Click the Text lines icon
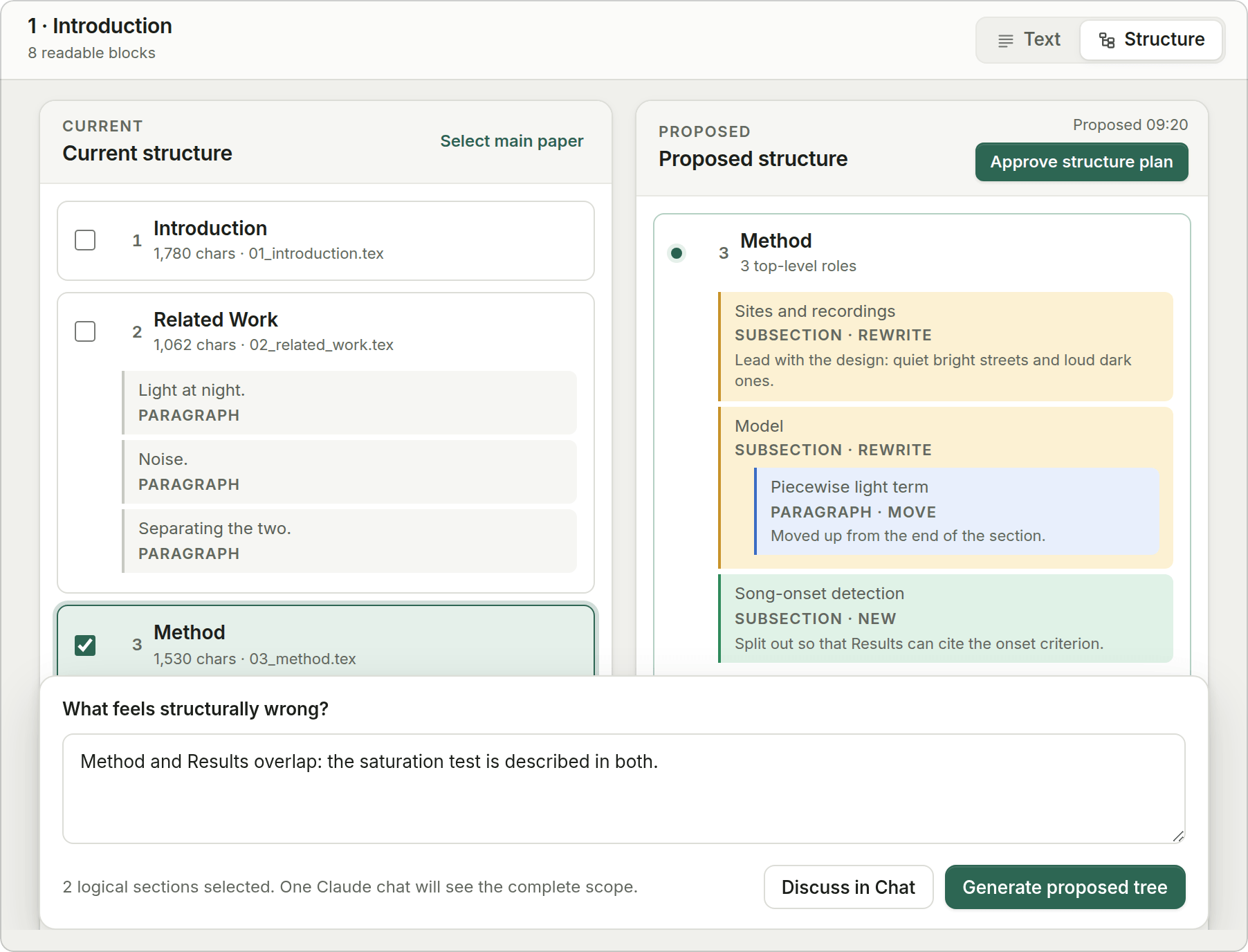The width and height of the screenshot is (1248, 952). pos(1006,40)
